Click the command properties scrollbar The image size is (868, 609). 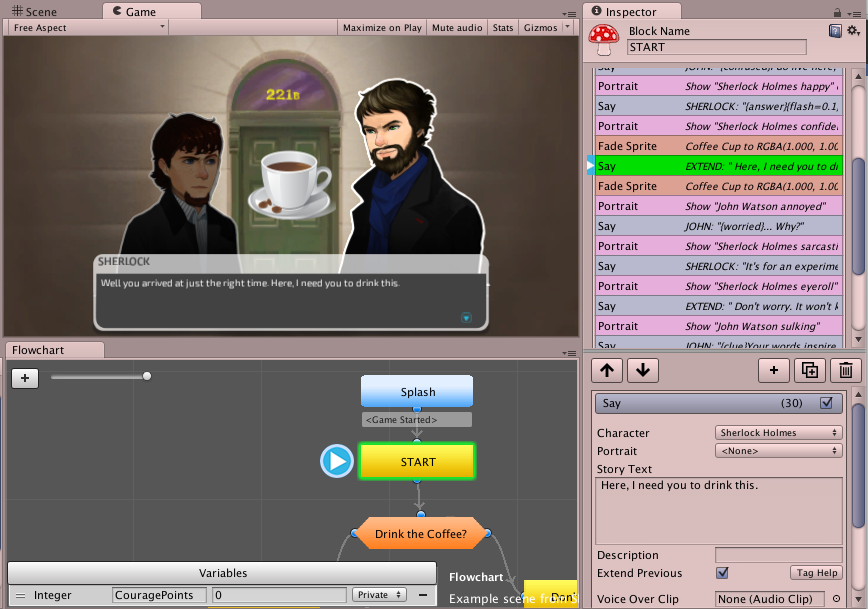point(858,465)
